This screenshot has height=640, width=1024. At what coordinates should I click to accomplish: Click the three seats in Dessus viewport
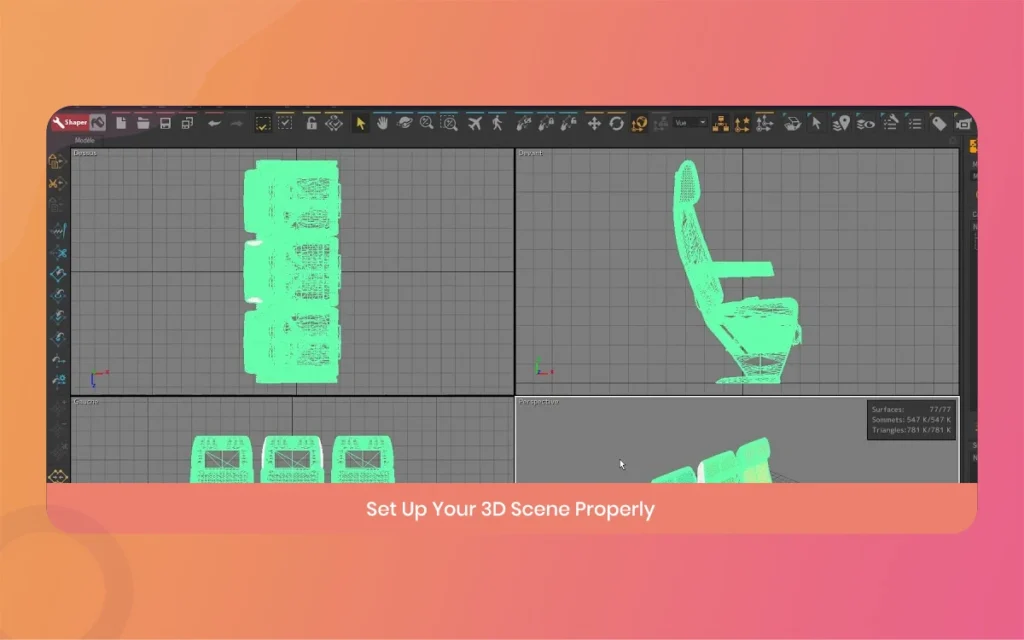[291, 271]
